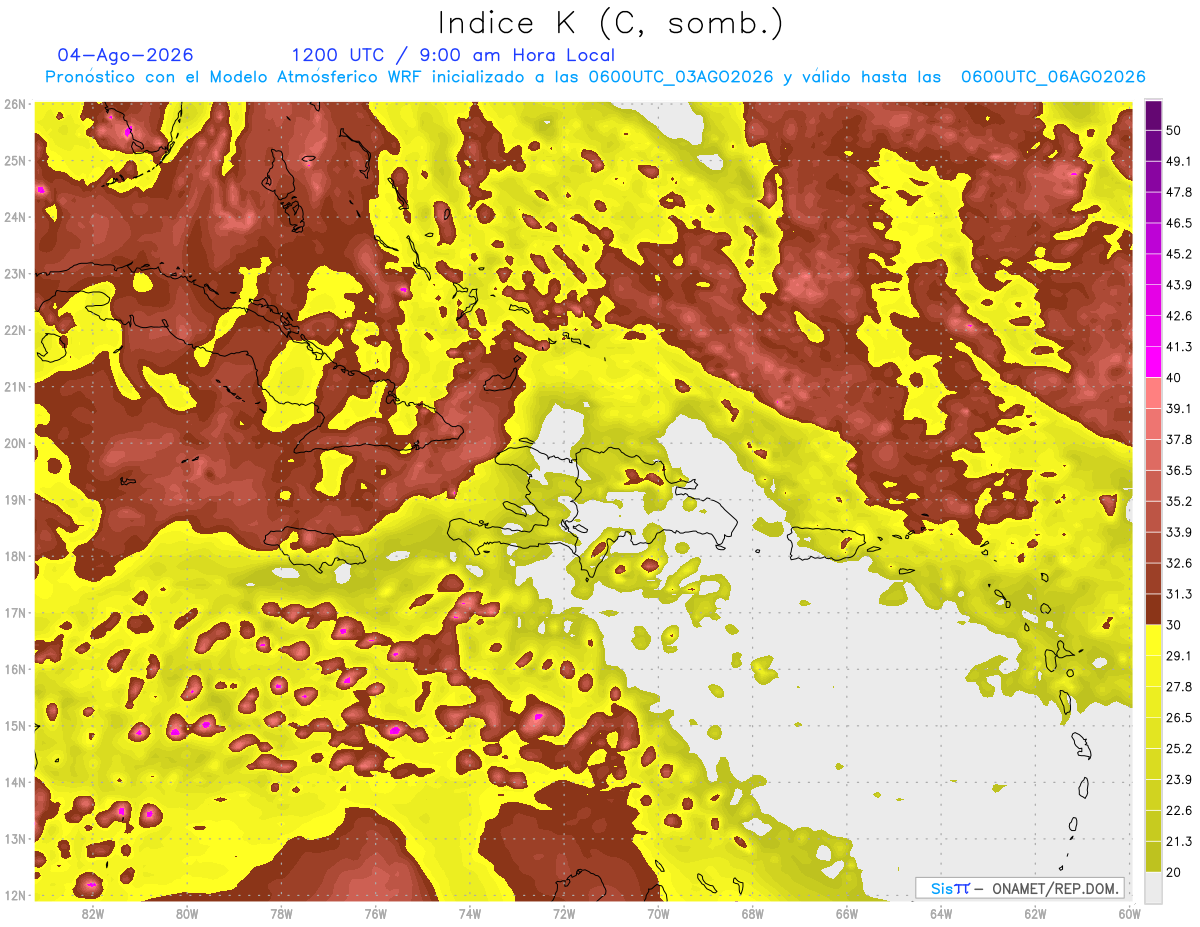Click the 26N latitude label

pyautogui.click(x=15, y=104)
